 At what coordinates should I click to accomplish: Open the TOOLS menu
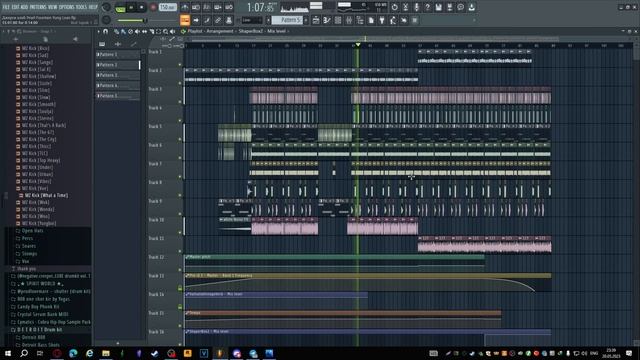82,7
